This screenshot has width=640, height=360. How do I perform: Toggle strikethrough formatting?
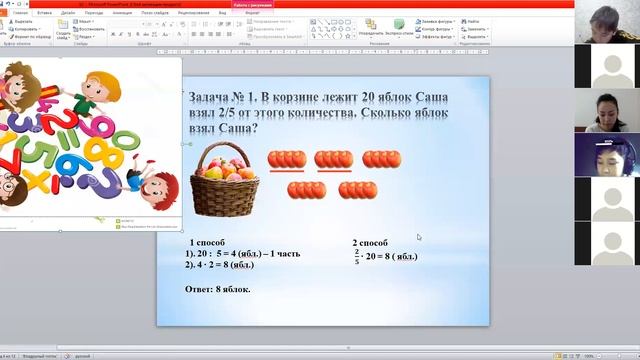pos(146,35)
